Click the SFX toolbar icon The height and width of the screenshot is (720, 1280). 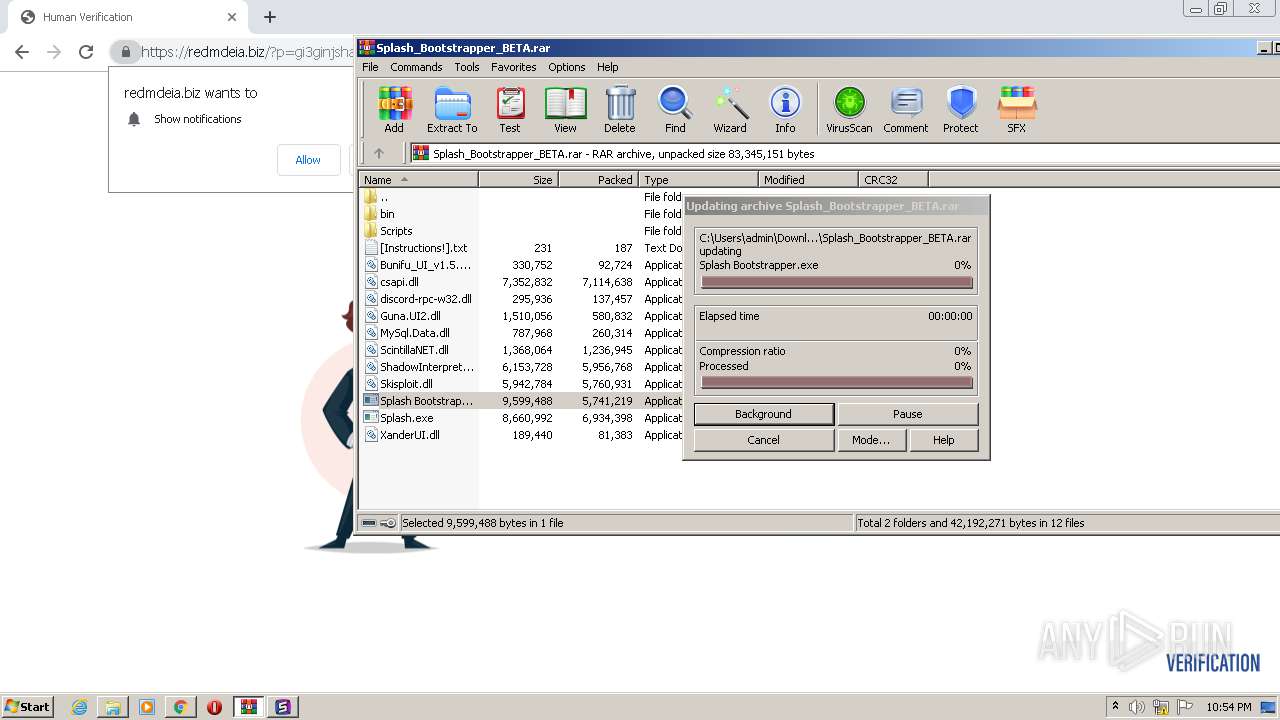point(1016,109)
